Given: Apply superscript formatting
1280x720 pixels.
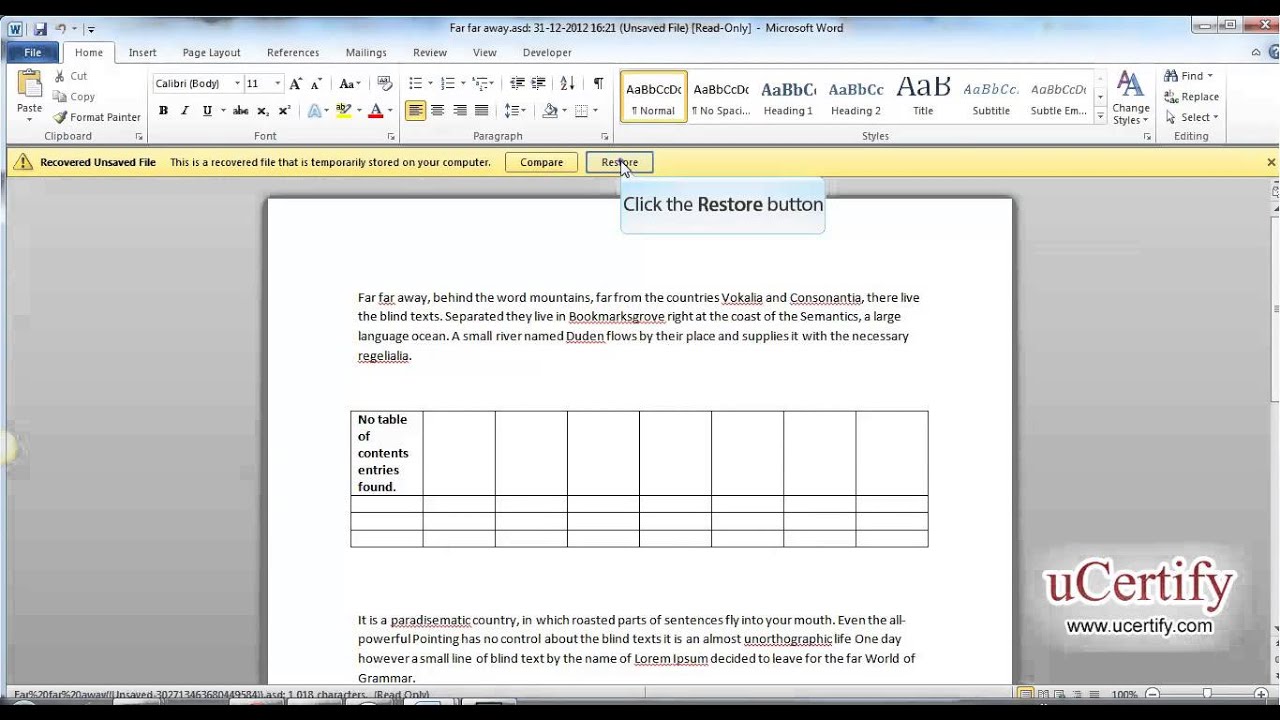Looking at the screenshot, I should tap(284, 111).
